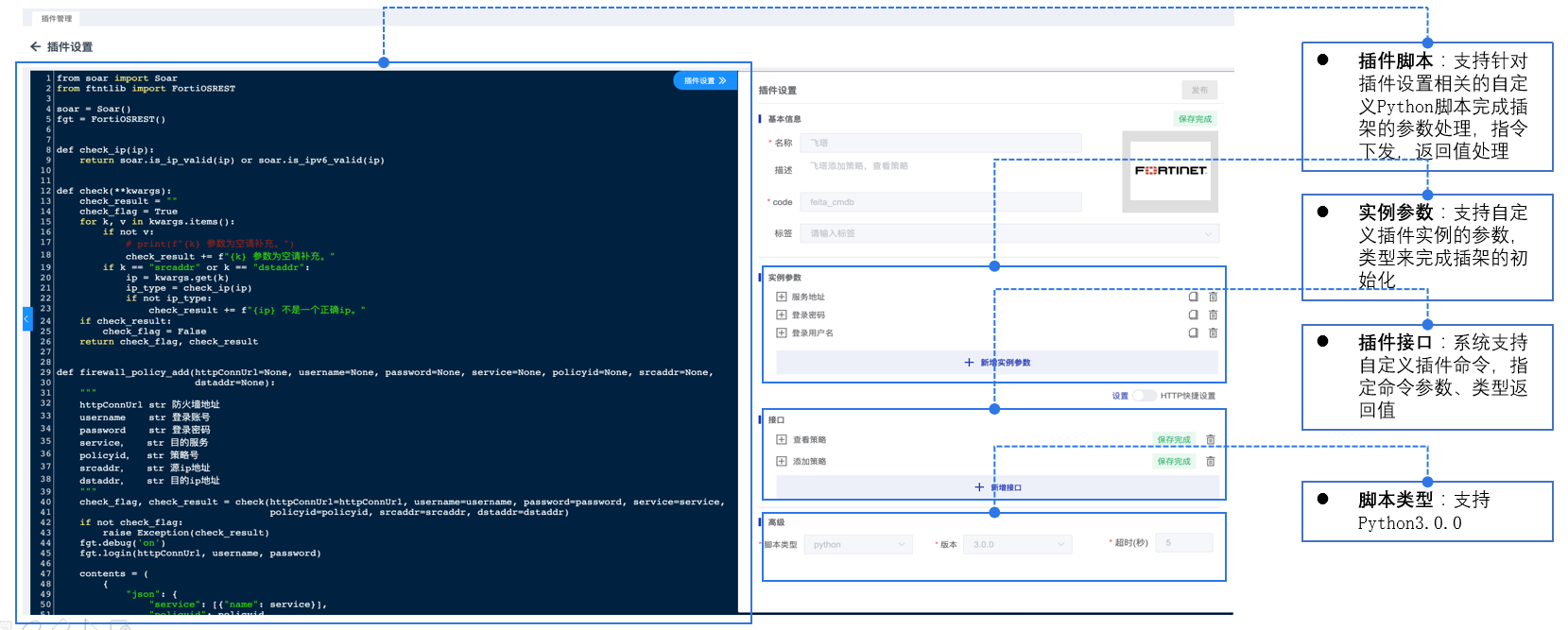Click 保存完成 badge on 查看策略 row
This screenshot has height=630, width=1568.
pos(1174,439)
